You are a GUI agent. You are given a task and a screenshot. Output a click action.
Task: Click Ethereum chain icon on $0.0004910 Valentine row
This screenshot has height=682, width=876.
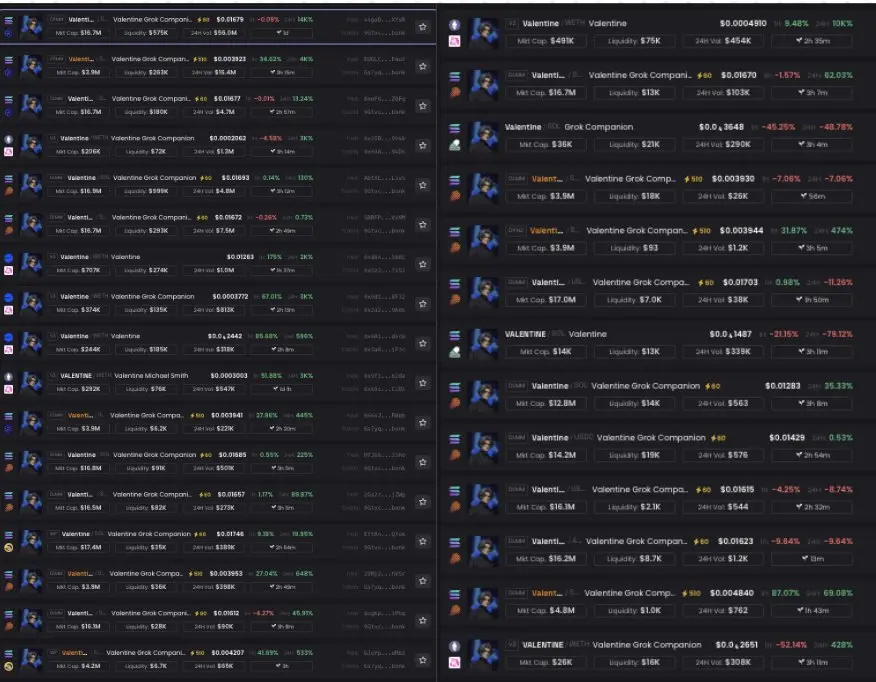tap(455, 25)
